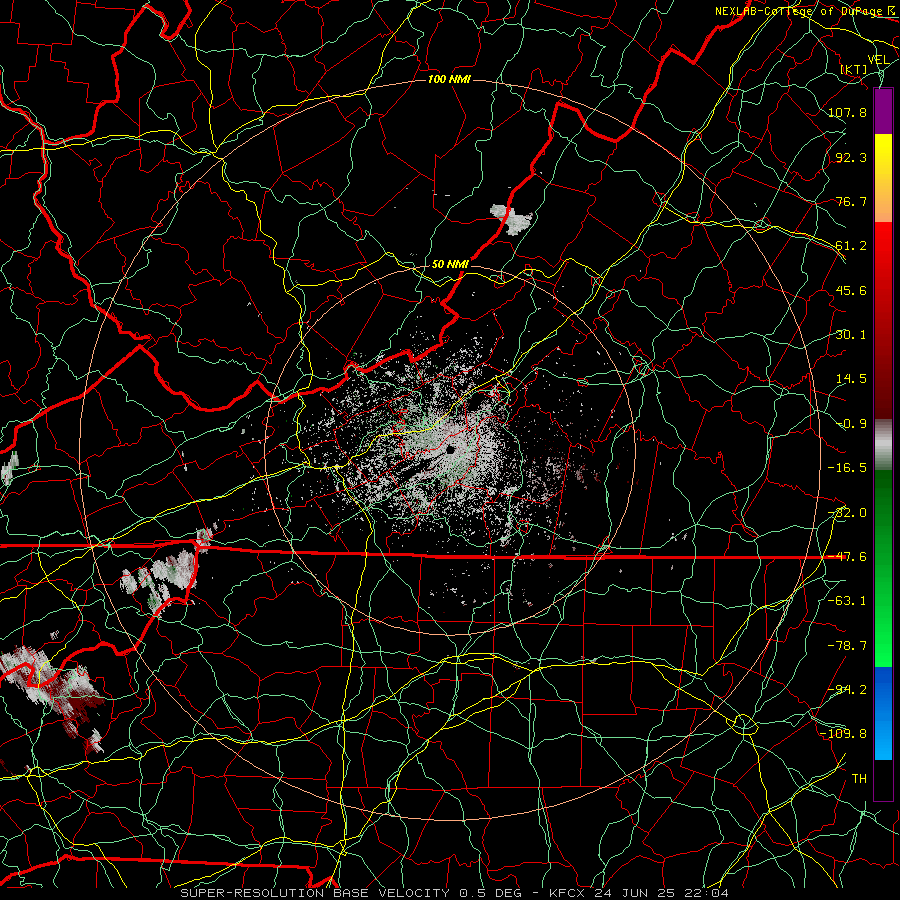Click the 50 NMI range ring label
Image resolution: width=900 pixels, height=900 pixels.
[x=451, y=264]
